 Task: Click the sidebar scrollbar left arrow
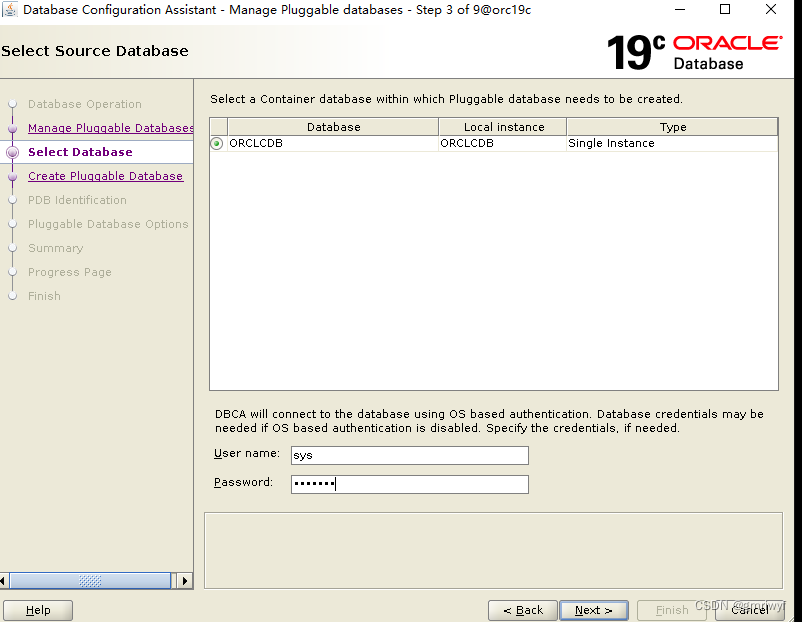click(x=4, y=581)
